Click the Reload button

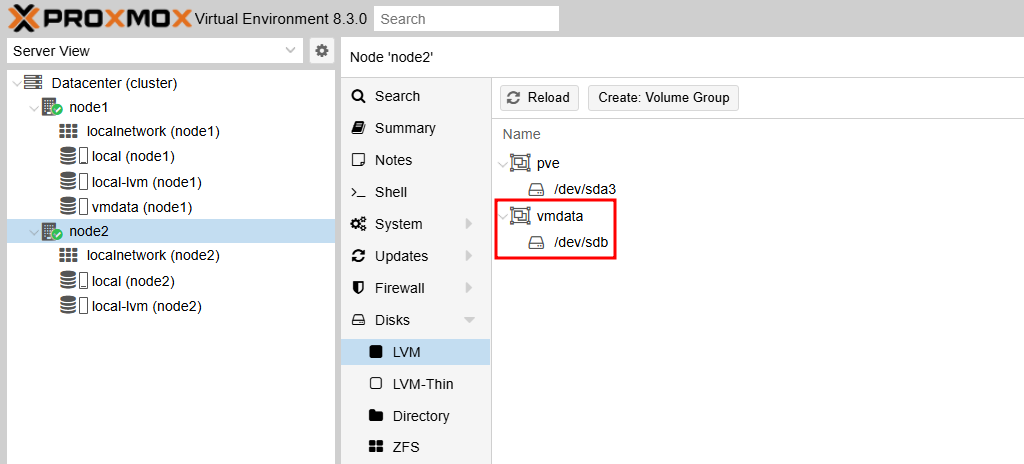tap(539, 98)
